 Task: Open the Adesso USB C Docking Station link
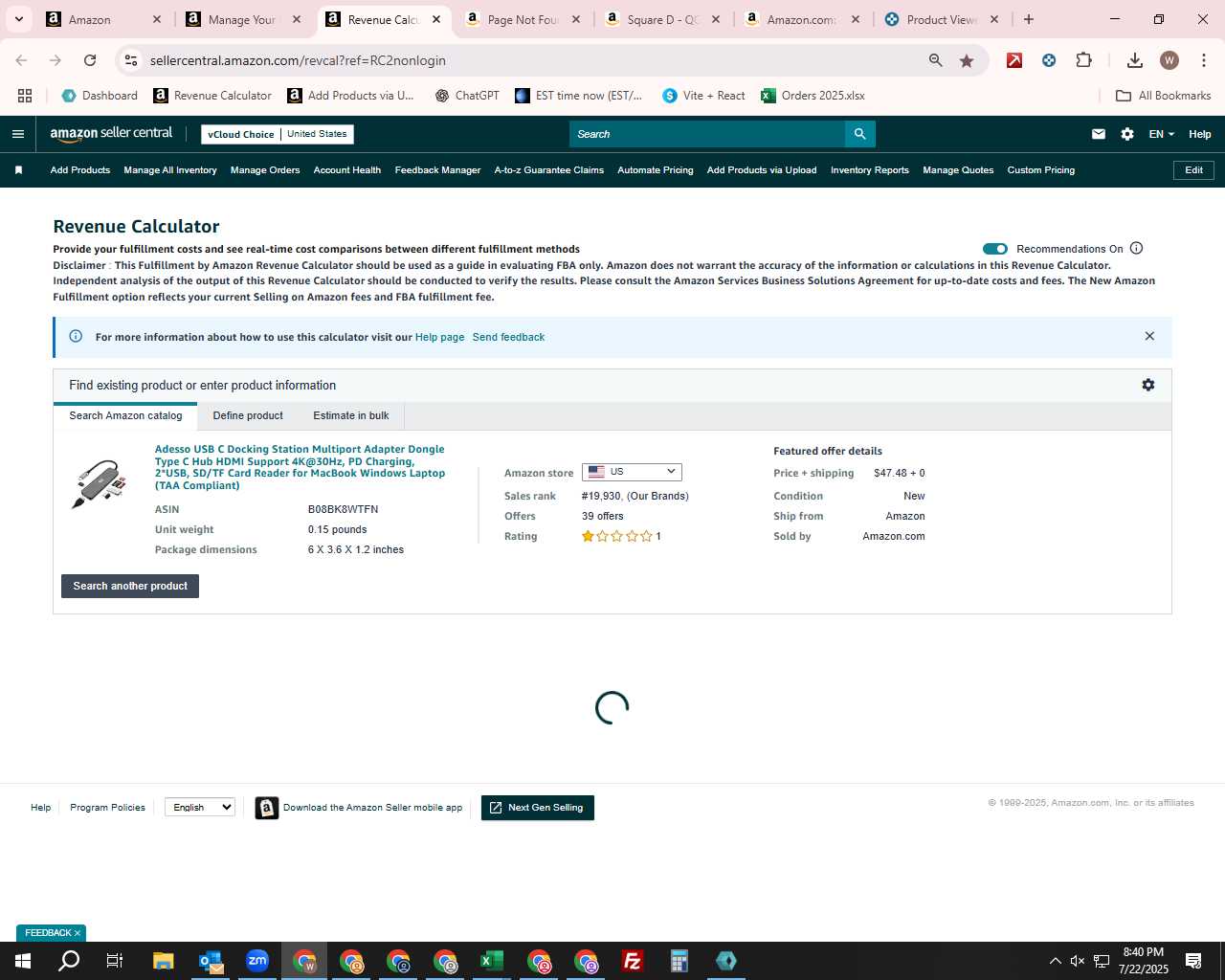(300, 467)
